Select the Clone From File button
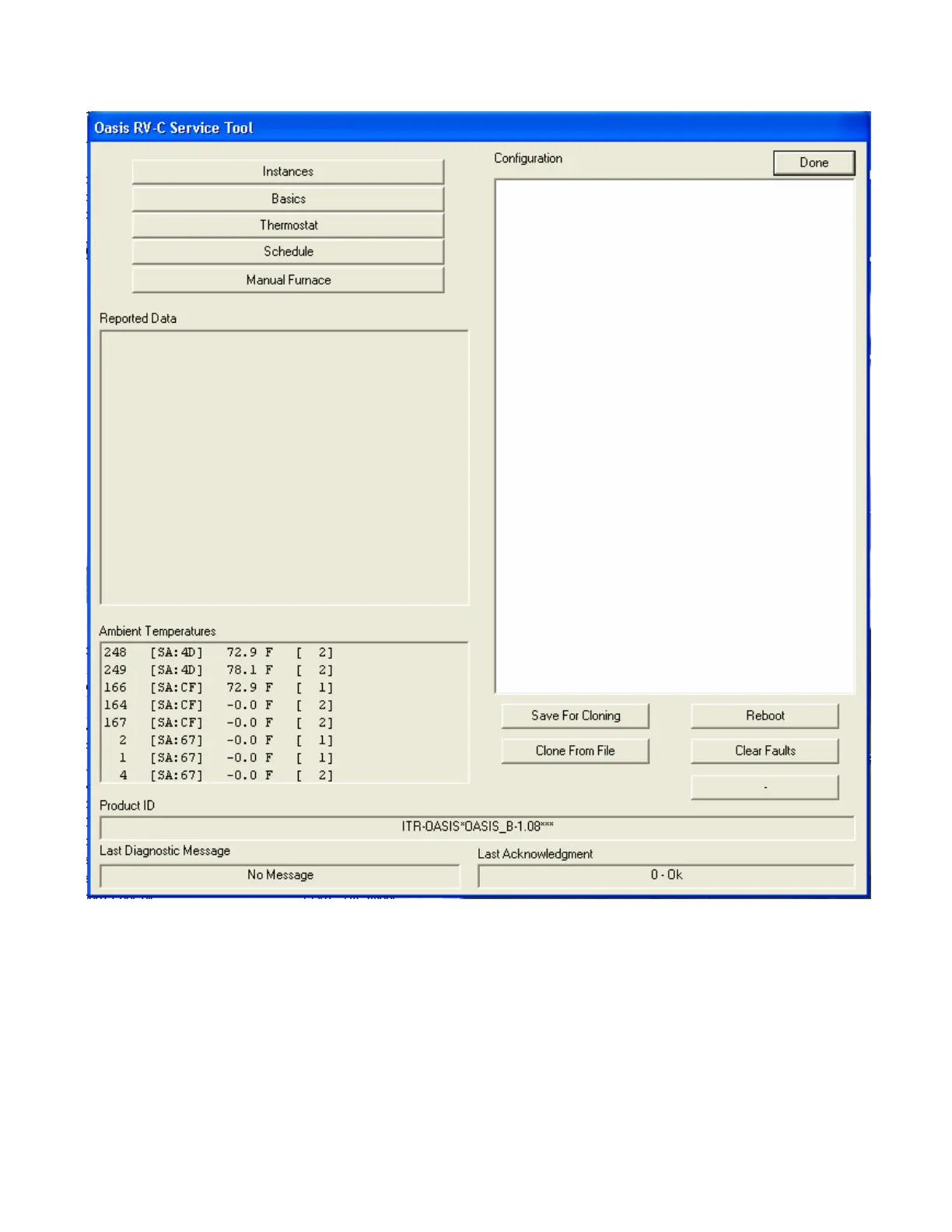 click(575, 751)
